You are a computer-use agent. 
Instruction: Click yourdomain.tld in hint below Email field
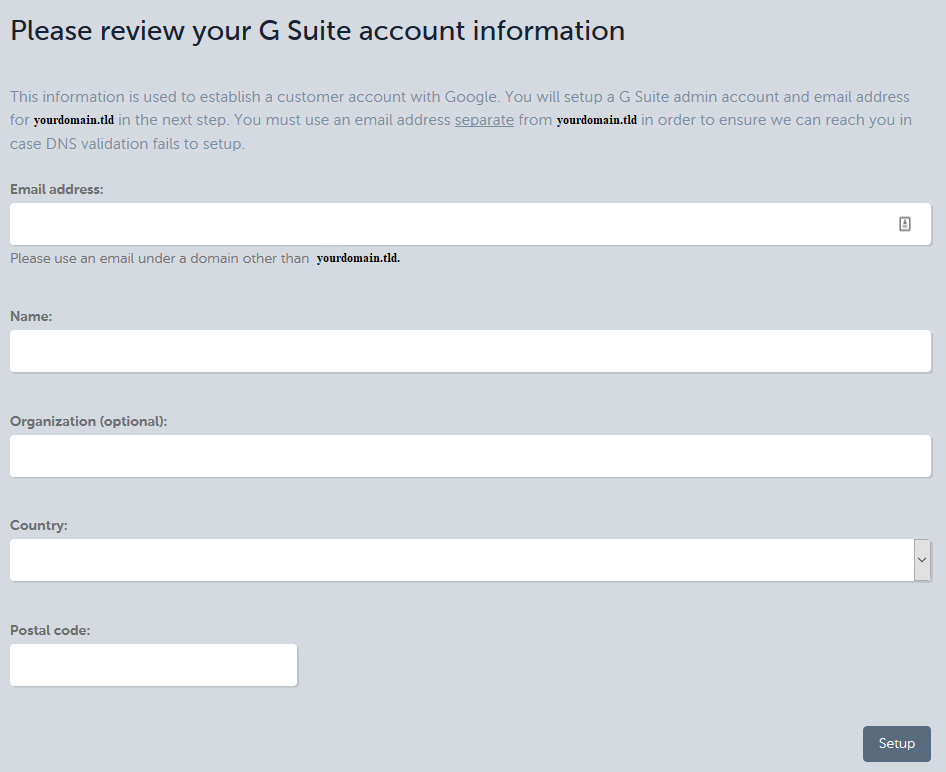pos(358,258)
